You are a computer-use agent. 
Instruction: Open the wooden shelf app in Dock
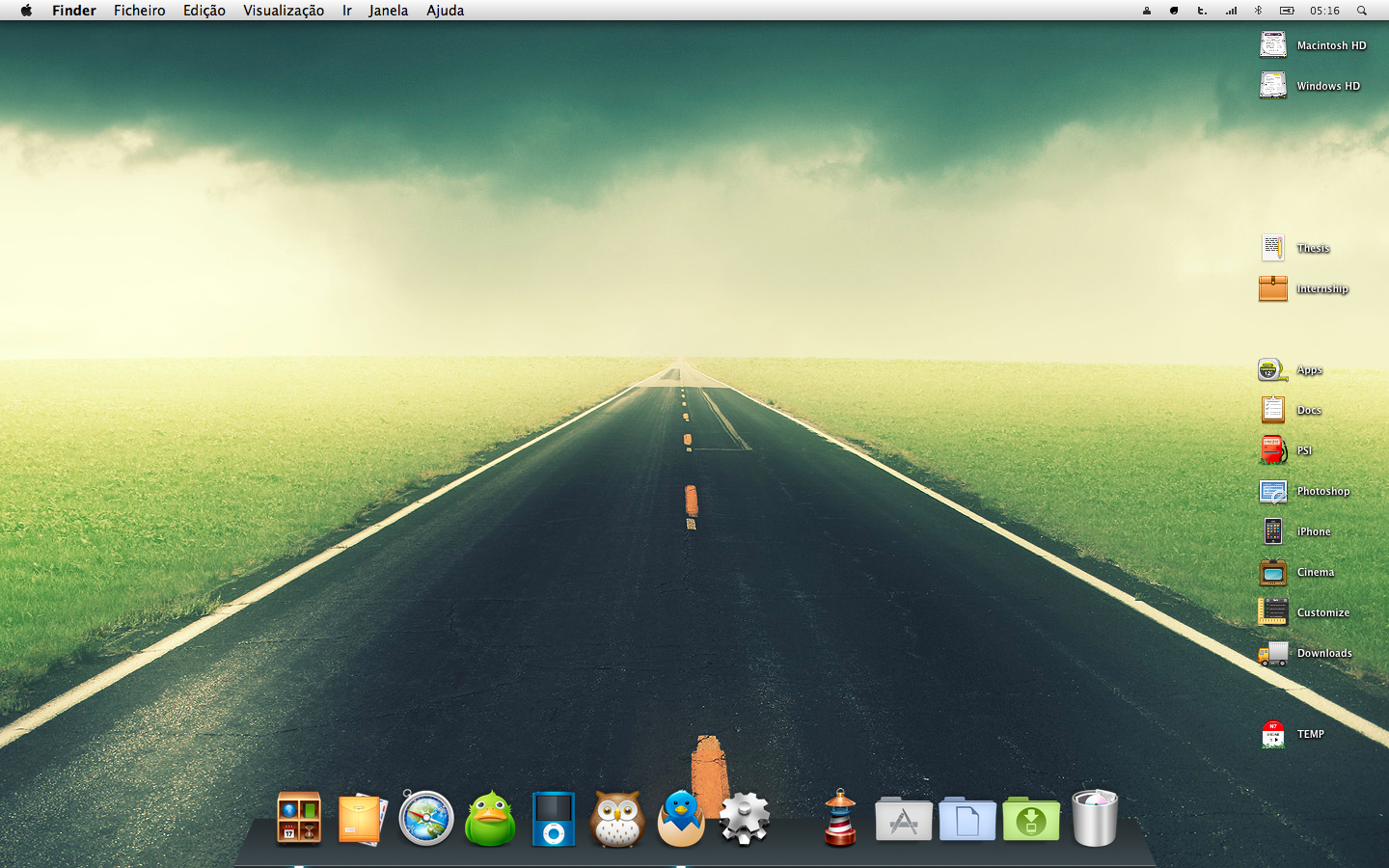(x=299, y=819)
